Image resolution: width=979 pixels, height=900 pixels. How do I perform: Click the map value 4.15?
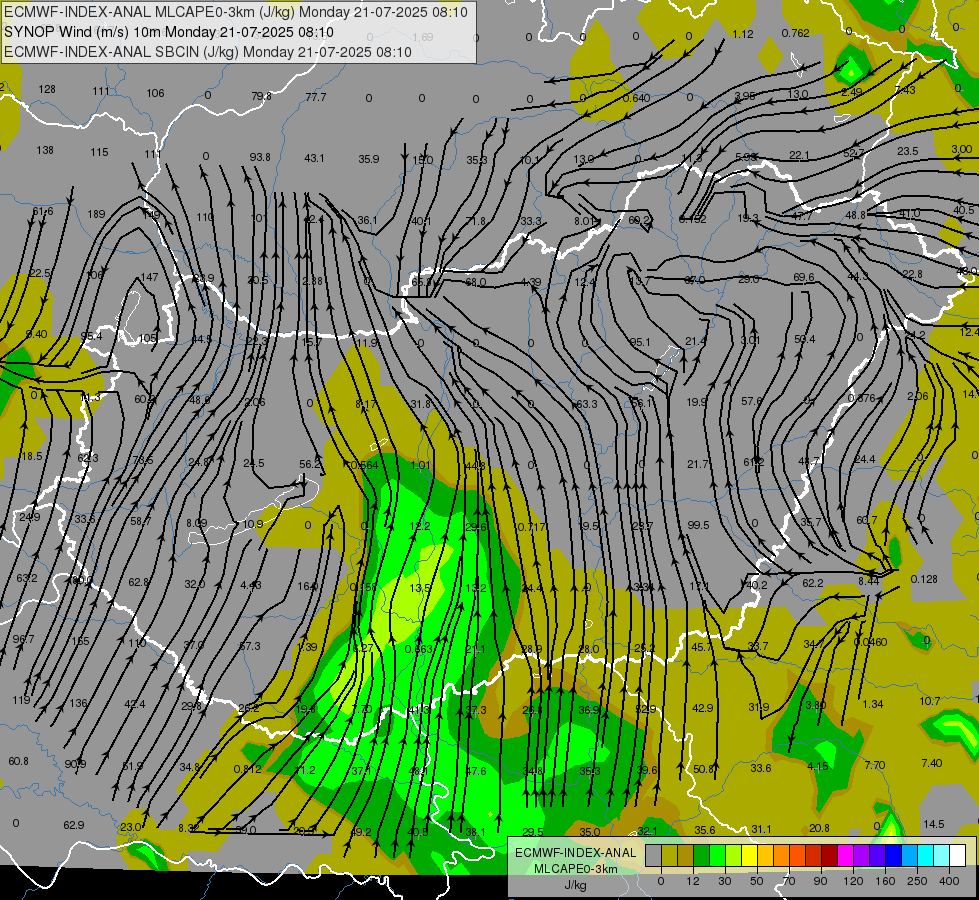(x=818, y=766)
